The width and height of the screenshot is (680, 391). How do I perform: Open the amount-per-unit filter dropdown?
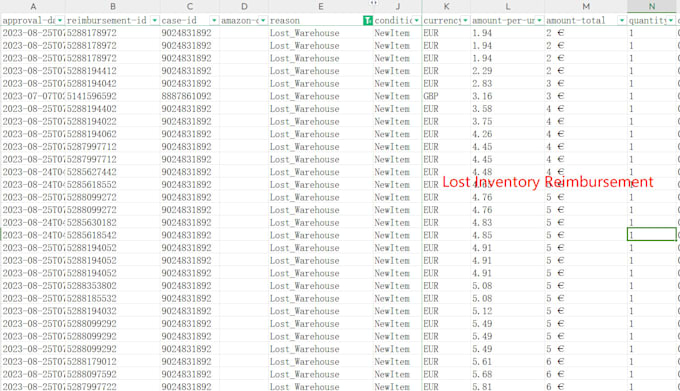point(539,20)
